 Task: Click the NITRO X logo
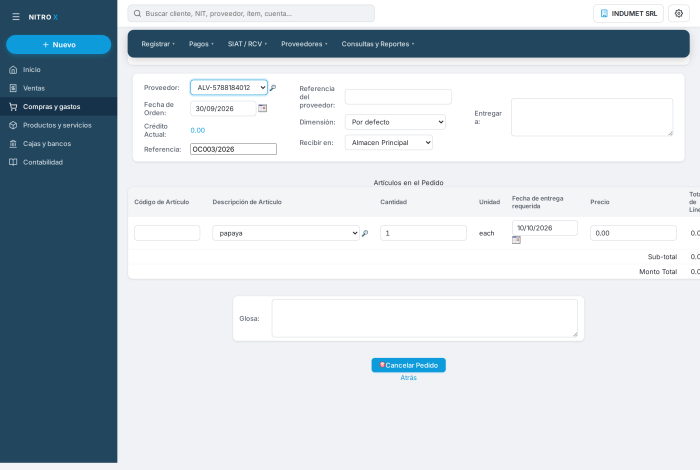43,17
